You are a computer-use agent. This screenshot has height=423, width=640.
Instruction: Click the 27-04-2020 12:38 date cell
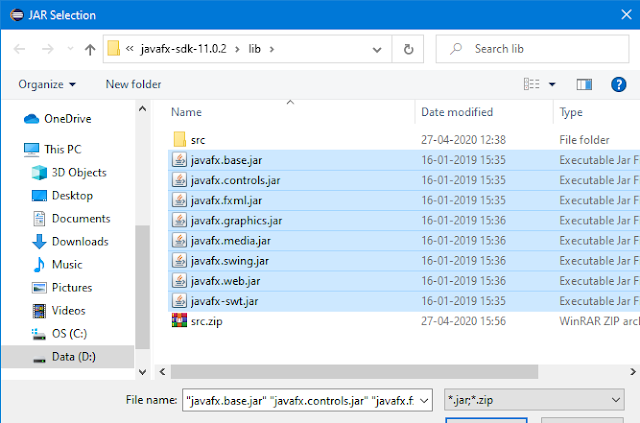(463, 140)
